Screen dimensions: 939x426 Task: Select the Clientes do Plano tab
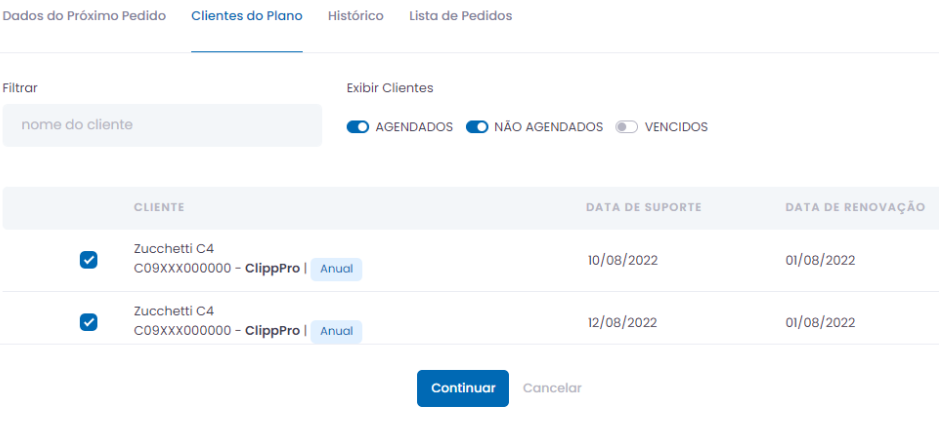246,16
